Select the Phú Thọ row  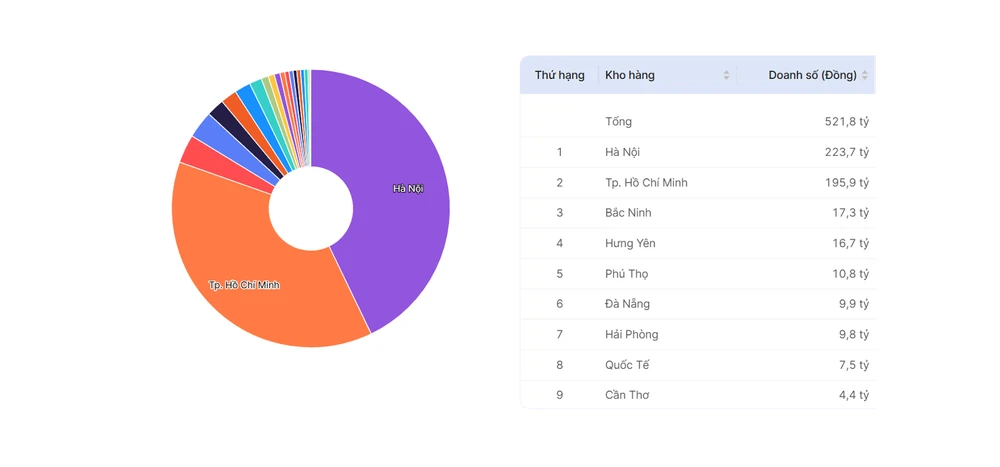pos(698,274)
